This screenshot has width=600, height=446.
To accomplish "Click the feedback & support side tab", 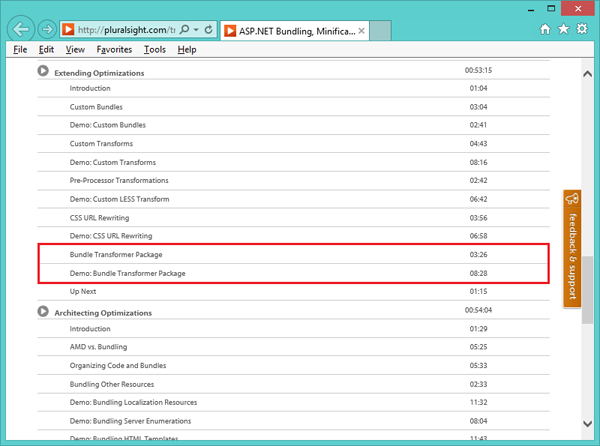I will click(x=572, y=249).
